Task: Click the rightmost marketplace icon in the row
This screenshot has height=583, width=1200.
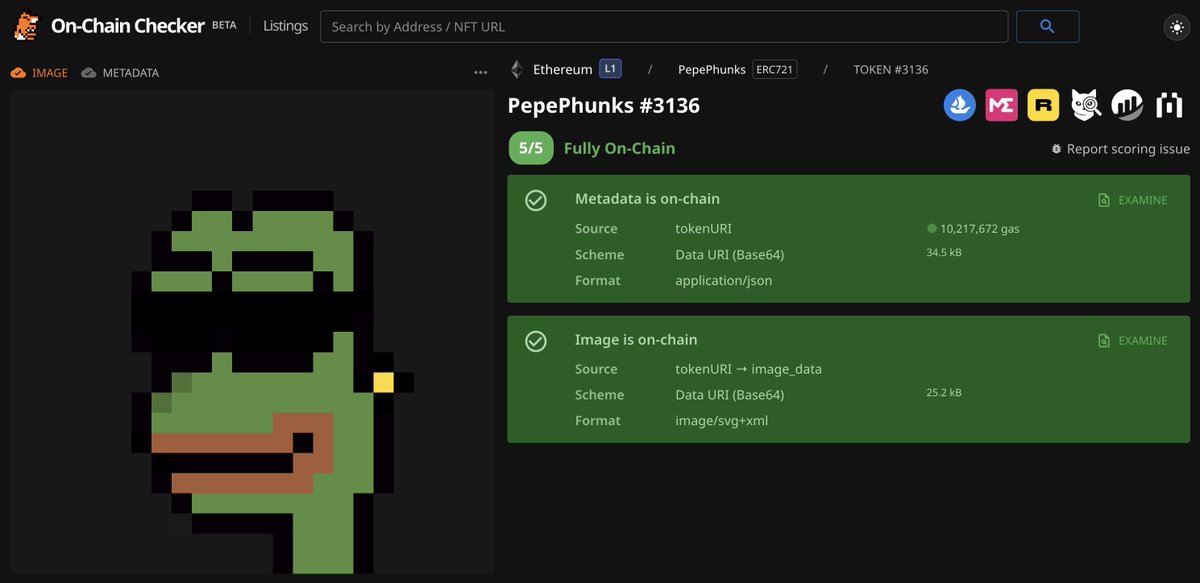Action: (x=1169, y=104)
